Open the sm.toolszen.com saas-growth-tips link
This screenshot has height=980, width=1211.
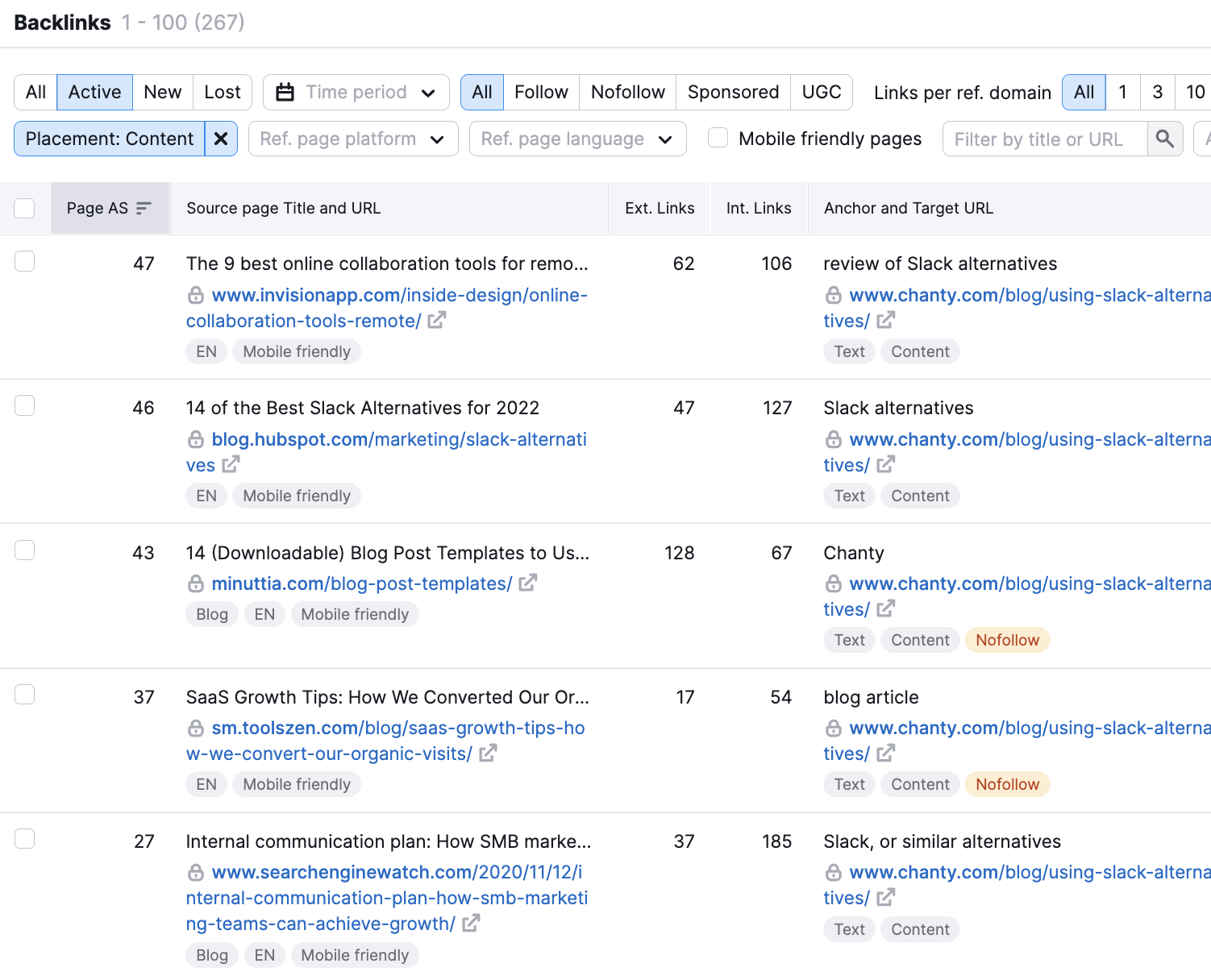385,741
